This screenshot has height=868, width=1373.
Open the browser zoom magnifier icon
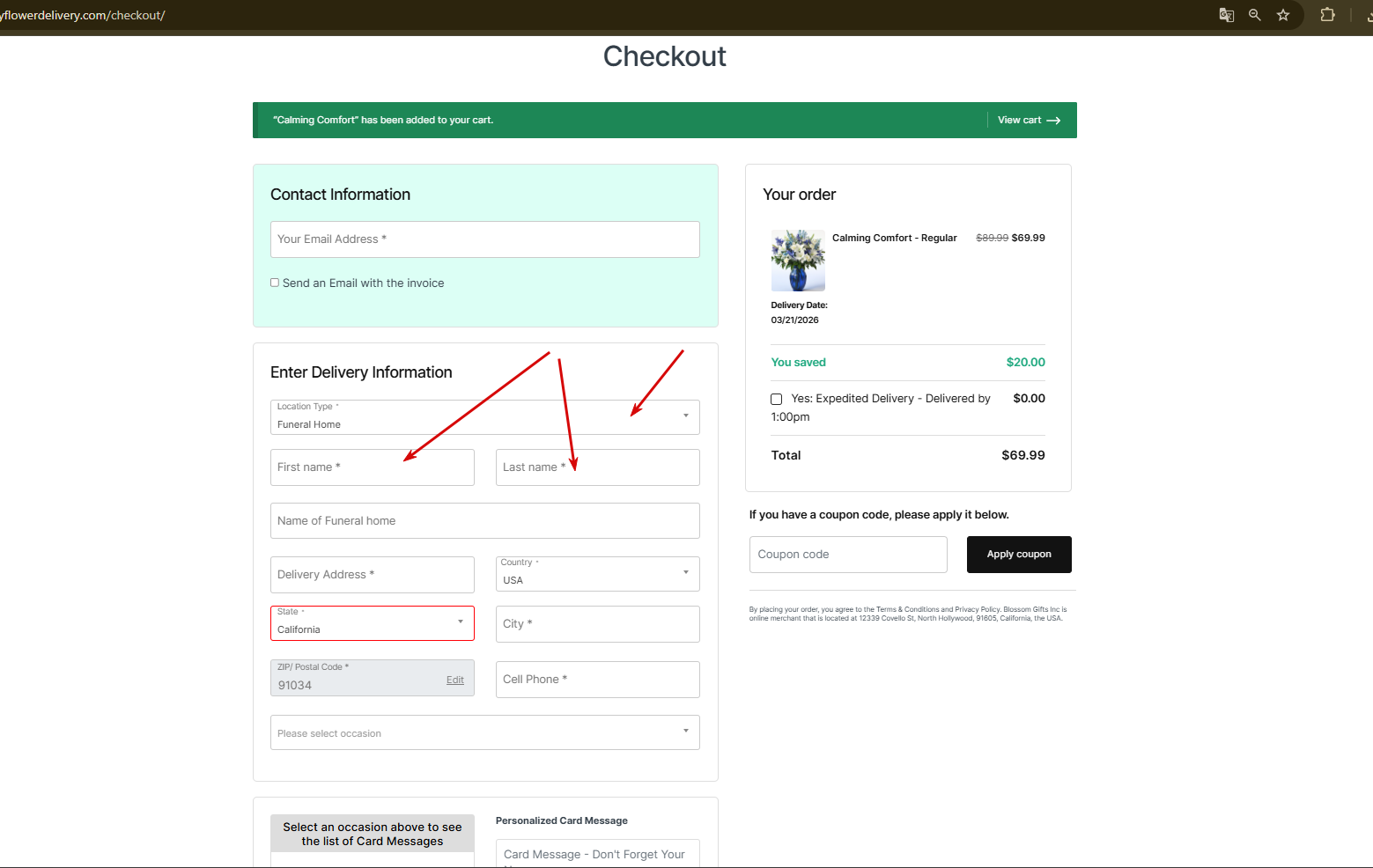[1255, 15]
